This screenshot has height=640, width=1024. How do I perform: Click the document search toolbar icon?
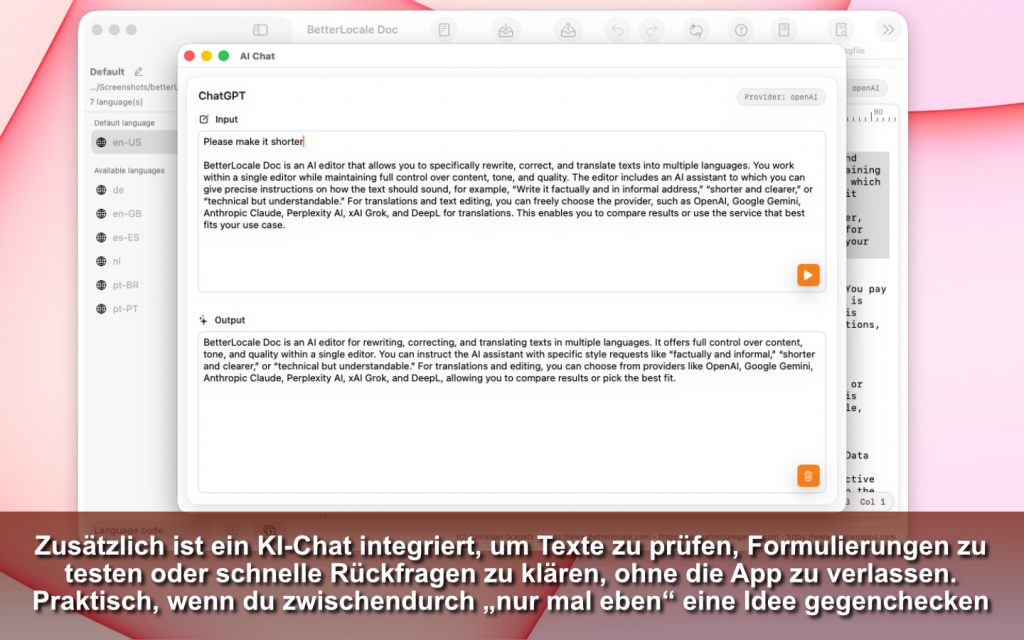click(x=842, y=30)
